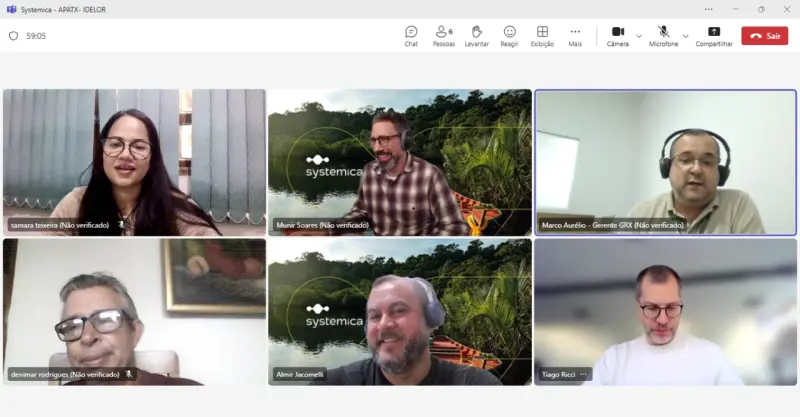Open the Mais more actions menu
The image size is (800, 417).
pos(575,36)
